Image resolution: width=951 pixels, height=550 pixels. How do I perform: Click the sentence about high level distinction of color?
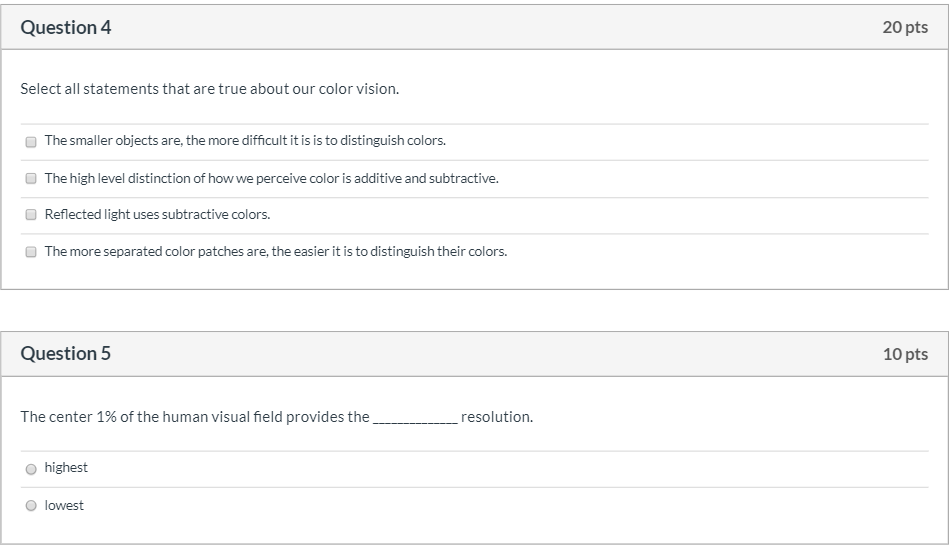pyautogui.click(x=271, y=178)
